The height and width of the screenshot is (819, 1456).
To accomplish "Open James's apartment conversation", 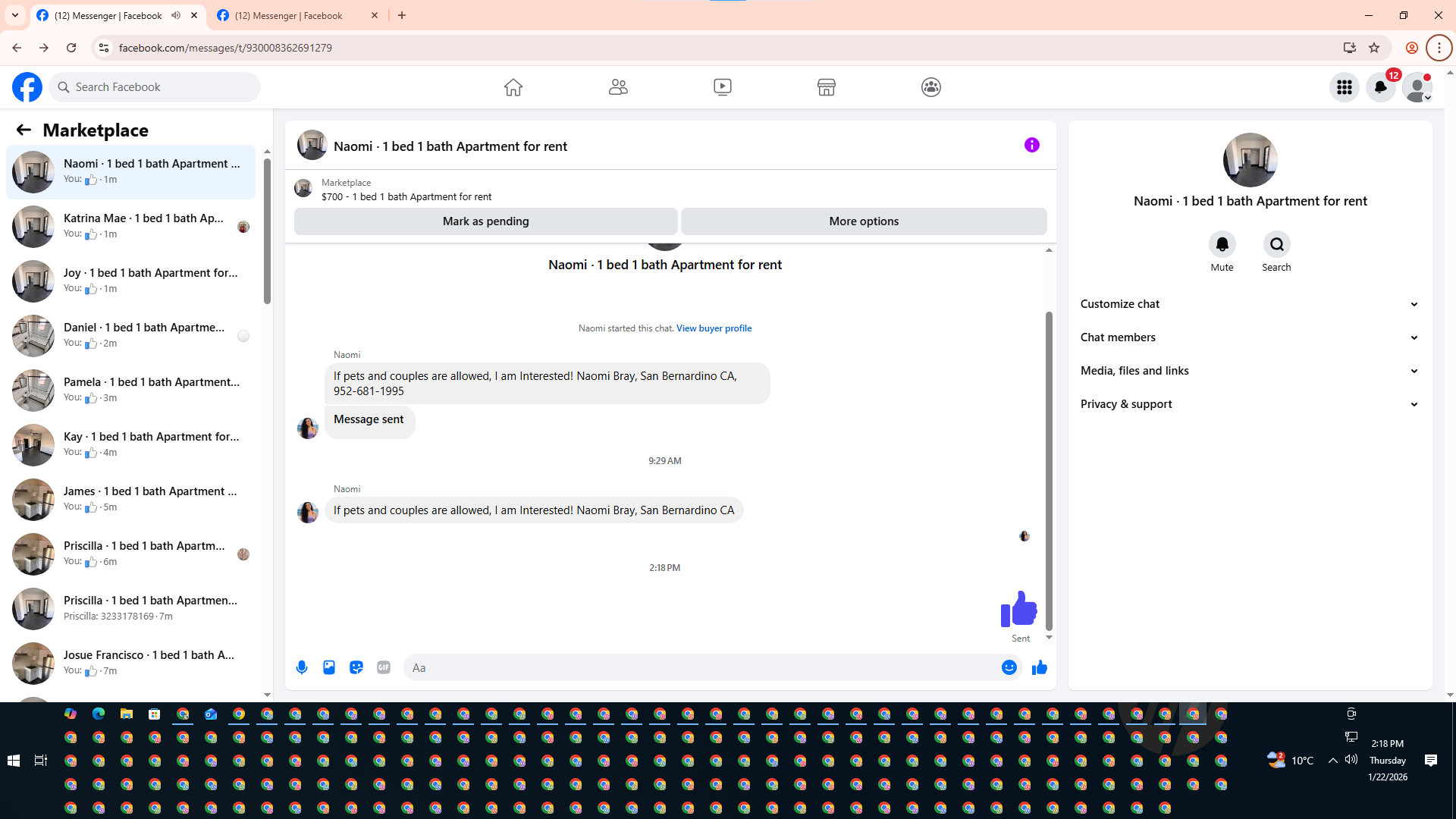I will (x=130, y=500).
